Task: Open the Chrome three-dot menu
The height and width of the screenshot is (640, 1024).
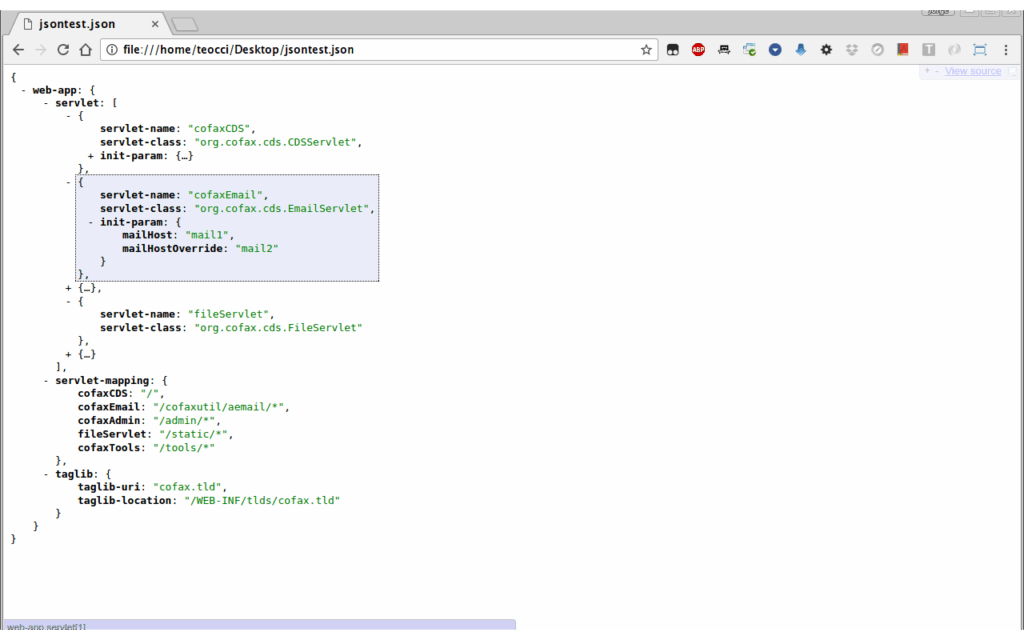Action: tap(1006, 49)
